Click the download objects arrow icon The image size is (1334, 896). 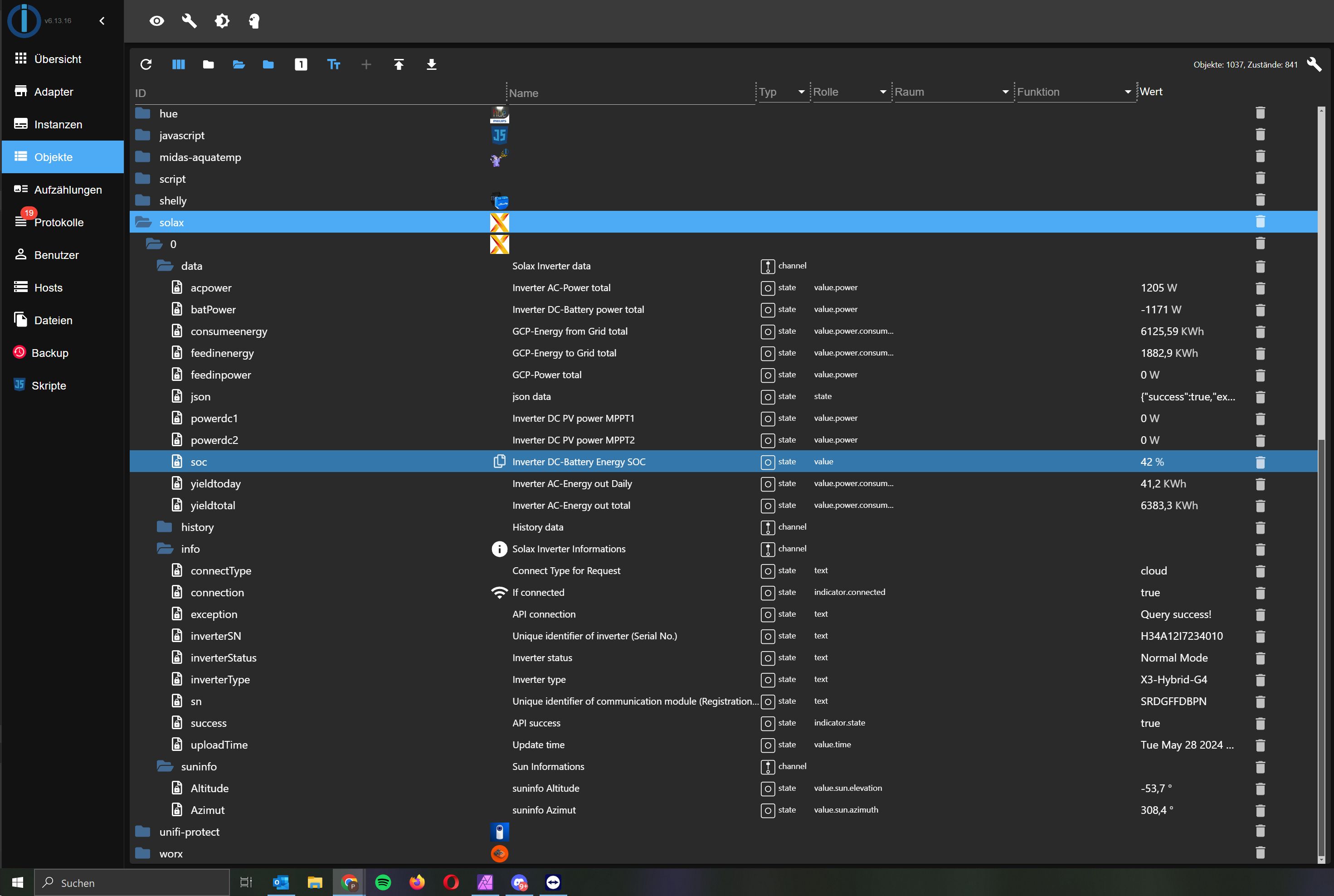coord(431,64)
